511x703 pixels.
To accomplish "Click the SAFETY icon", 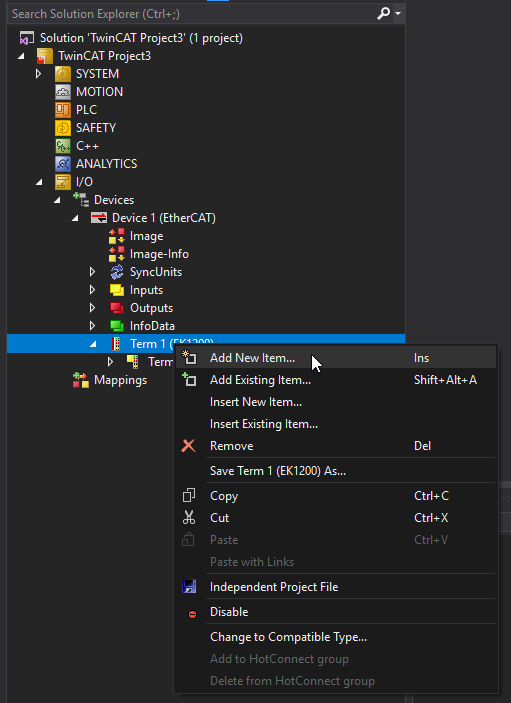I will (x=63, y=128).
